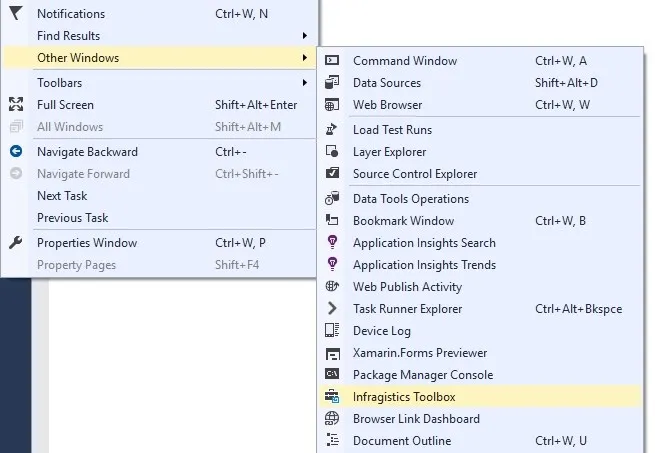The image size is (655, 453).
Task: Open the Notifications menu entry
Action: coord(71,14)
